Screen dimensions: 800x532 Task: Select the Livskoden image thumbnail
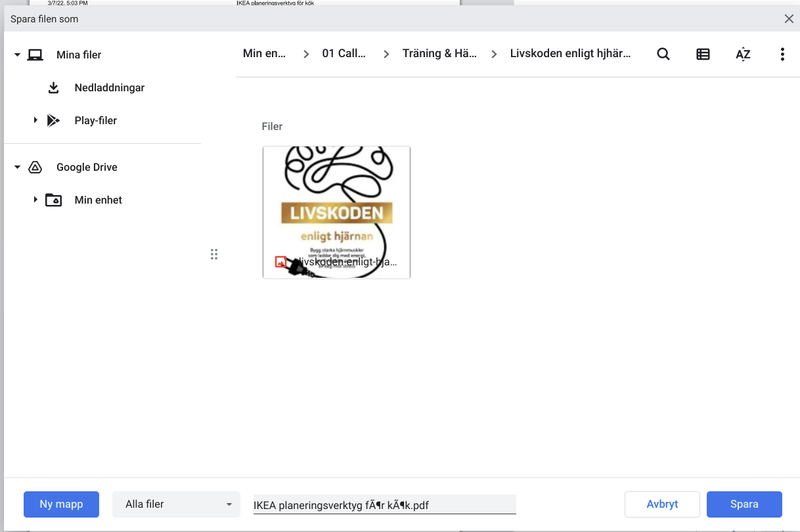pyautogui.click(x=336, y=212)
